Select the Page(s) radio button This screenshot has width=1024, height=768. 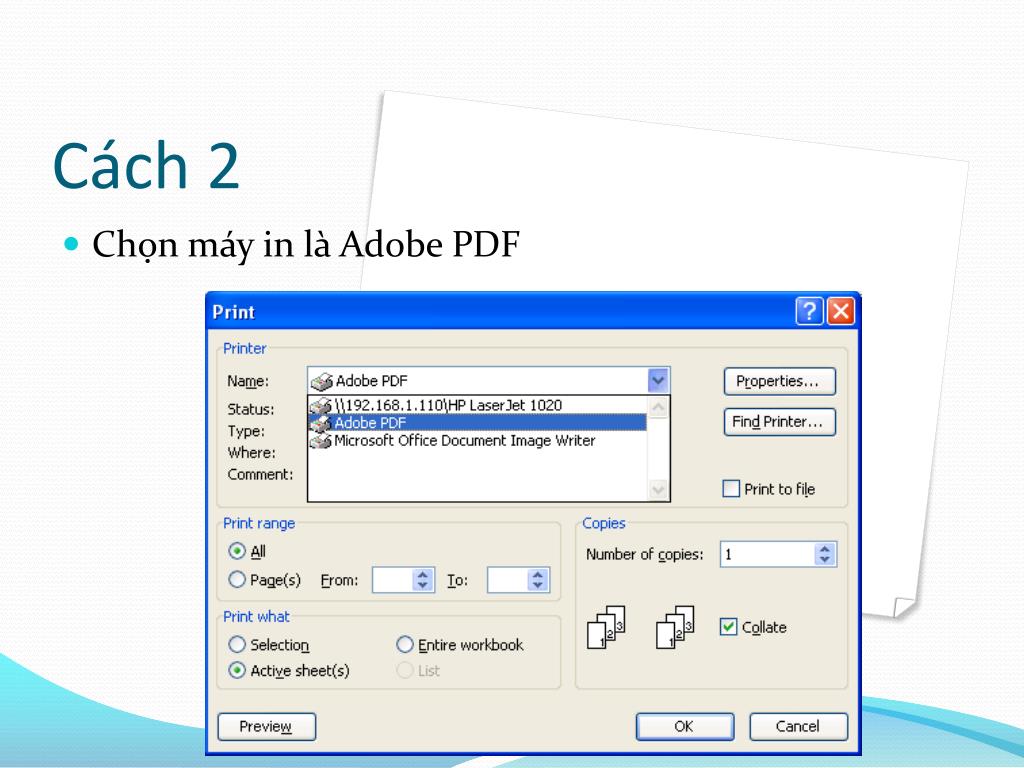(x=237, y=579)
